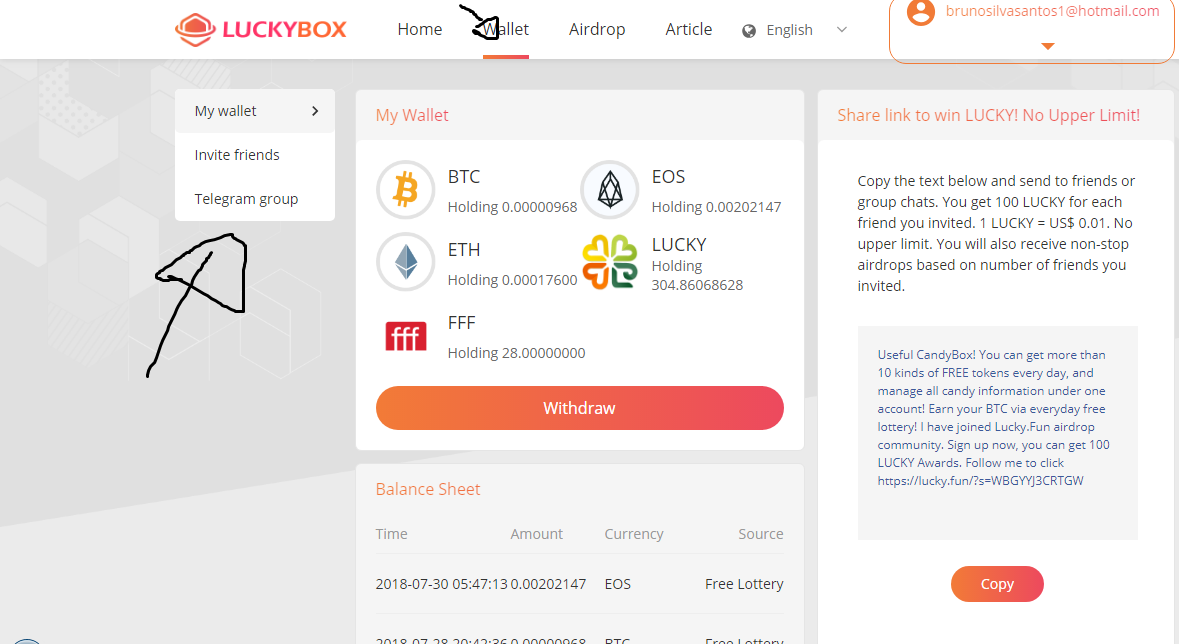Image resolution: width=1179 pixels, height=644 pixels.
Task: Go to the Home tab
Action: click(420, 29)
